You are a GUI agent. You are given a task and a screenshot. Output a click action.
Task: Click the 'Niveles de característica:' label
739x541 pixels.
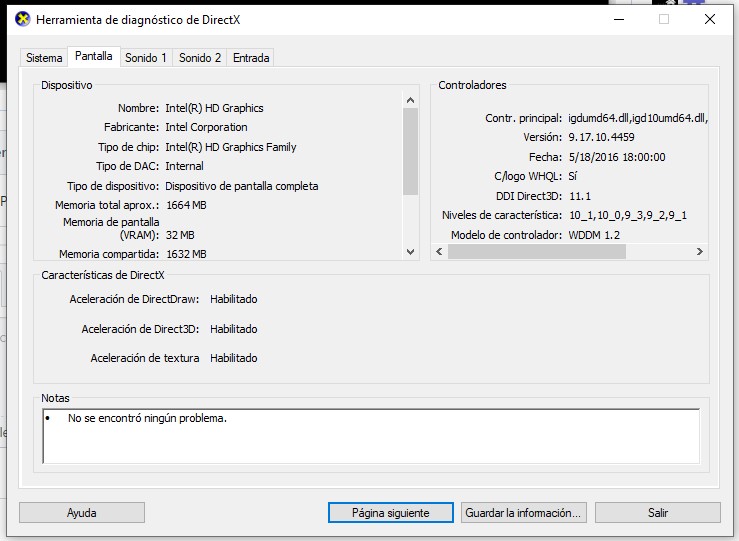[x=502, y=215]
